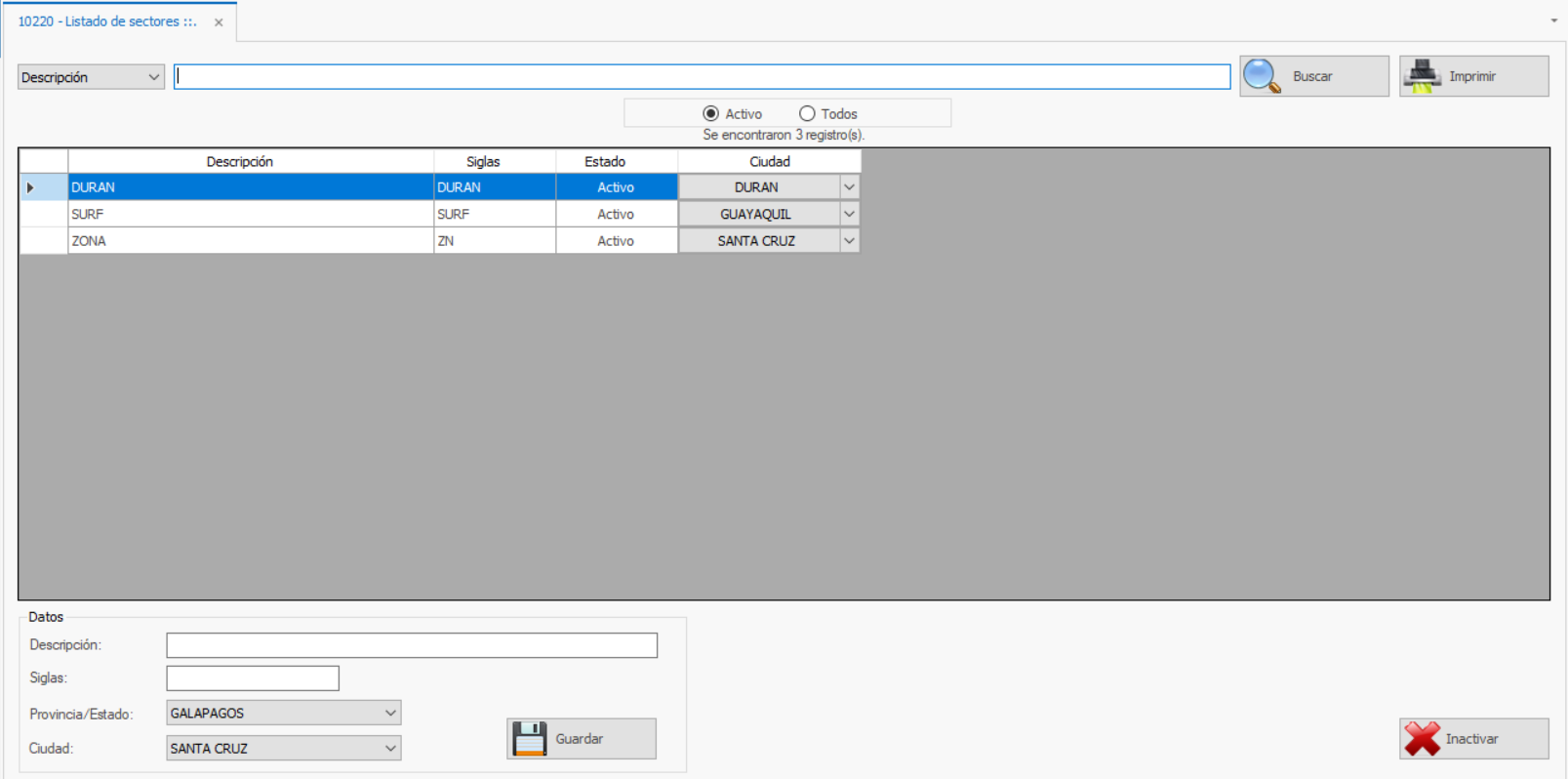The height and width of the screenshot is (779, 1568).
Task: Click the Estado column header
Action: click(x=605, y=162)
